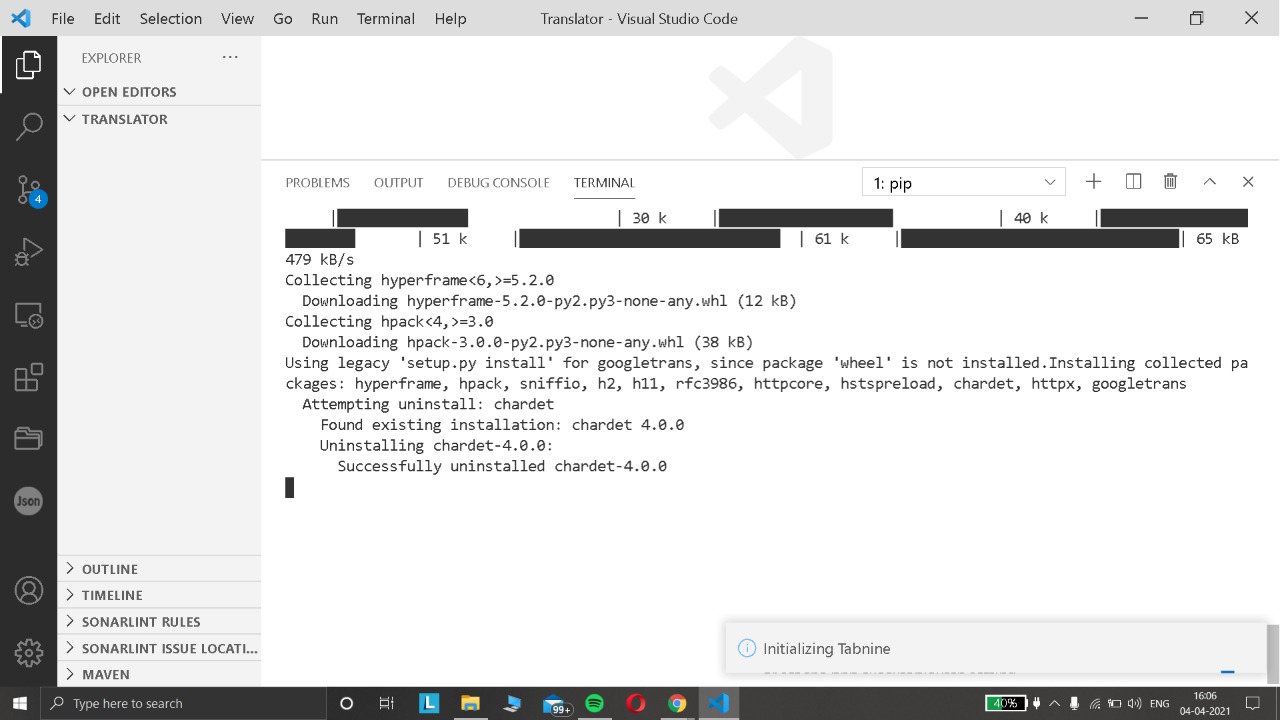
Task: Open Spotify from the taskbar
Action: (594, 703)
